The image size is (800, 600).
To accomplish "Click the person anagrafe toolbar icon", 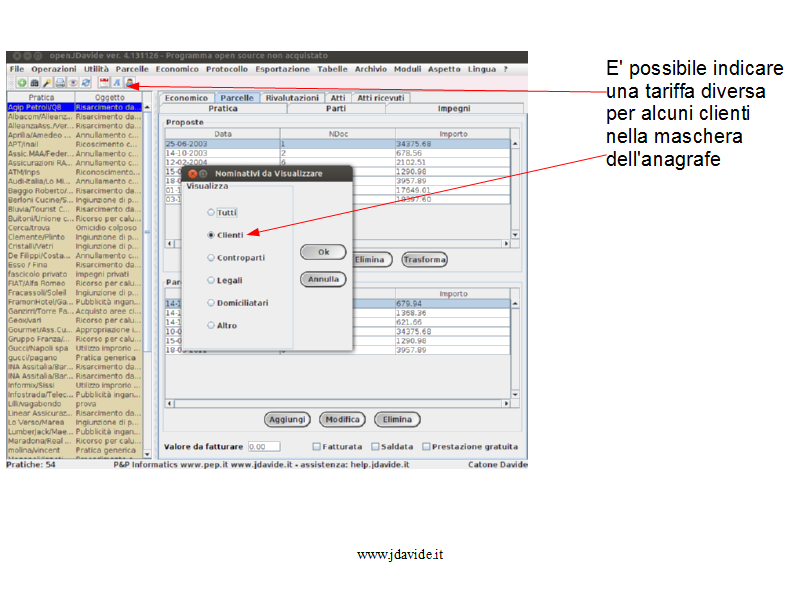I will click(x=130, y=83).
